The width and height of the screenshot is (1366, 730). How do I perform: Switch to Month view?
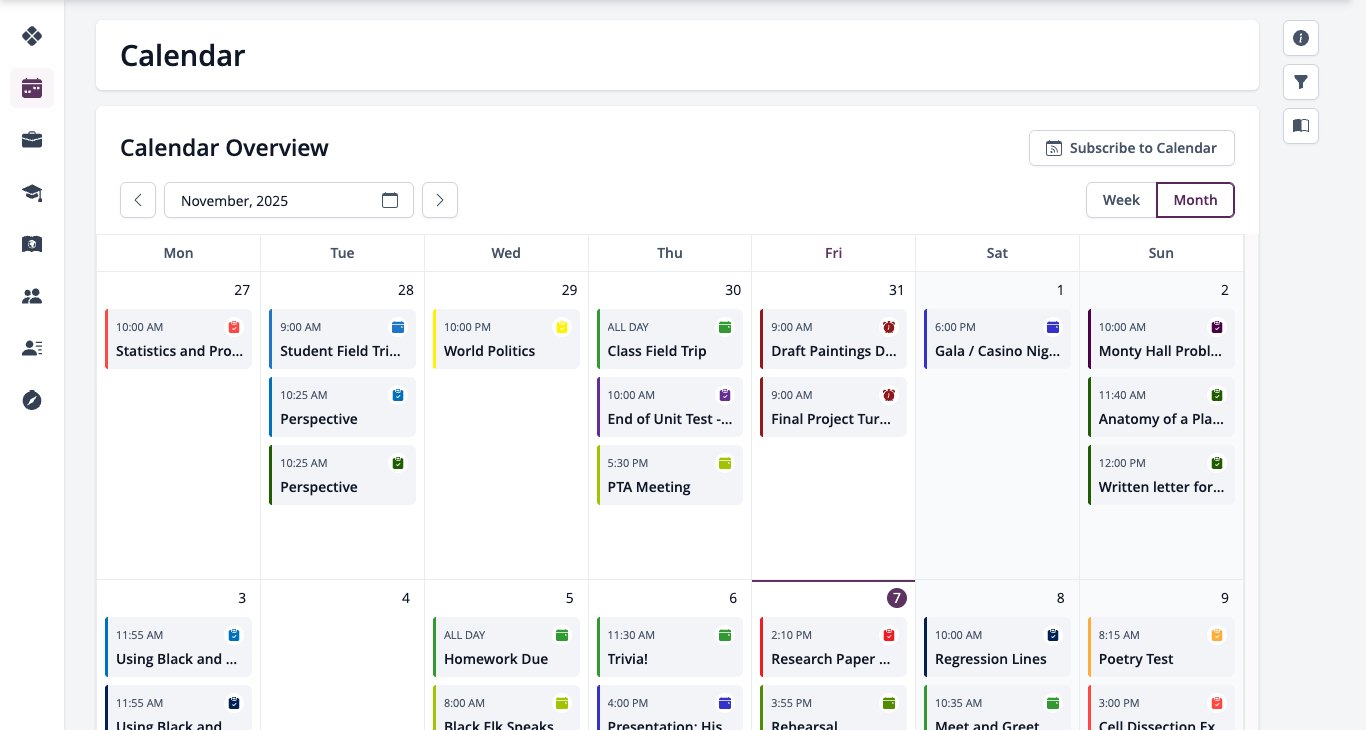pos(1195,200)
